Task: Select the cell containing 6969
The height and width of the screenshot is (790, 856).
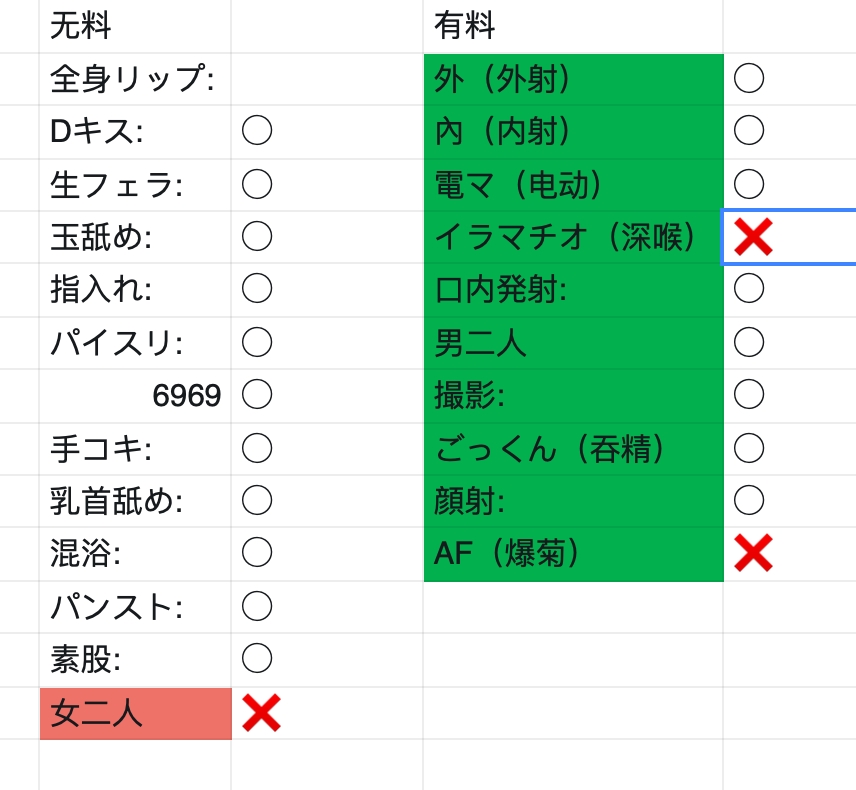Action: (x=135, y=395)
